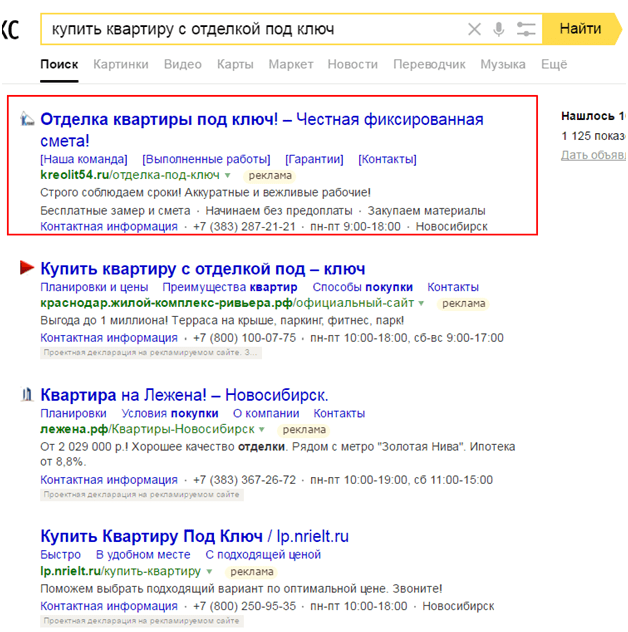Image resolution: width=628 pixels, height=632 pixels.
Task: Open Контактная информация with +7 (383) 367-26-72
Action: point(109,480)
